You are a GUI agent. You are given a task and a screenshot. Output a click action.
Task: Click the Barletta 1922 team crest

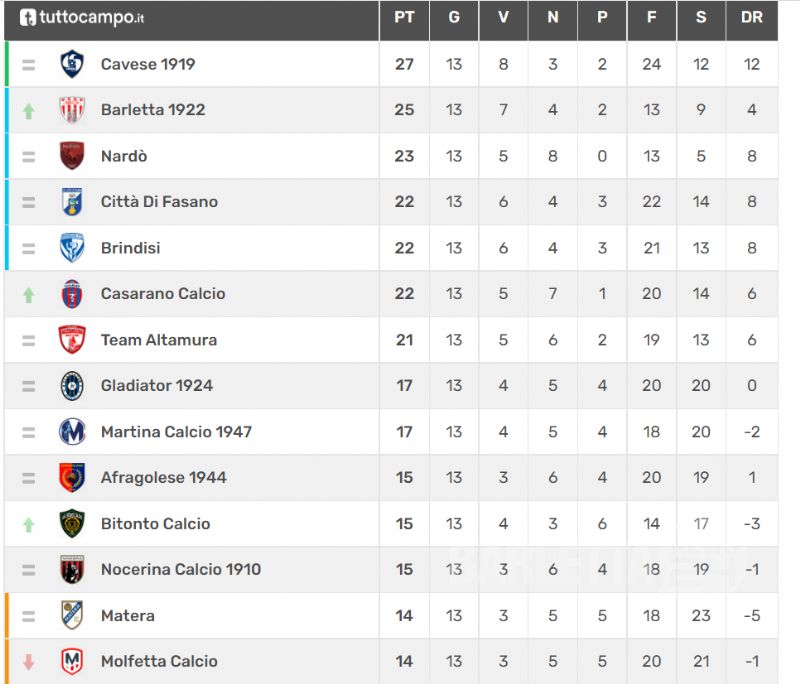(72, 110)
